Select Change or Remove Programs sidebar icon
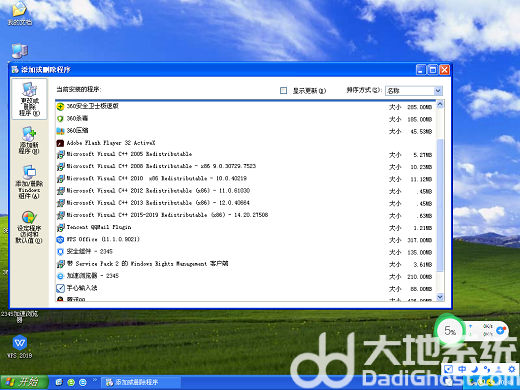 point(29,99)
